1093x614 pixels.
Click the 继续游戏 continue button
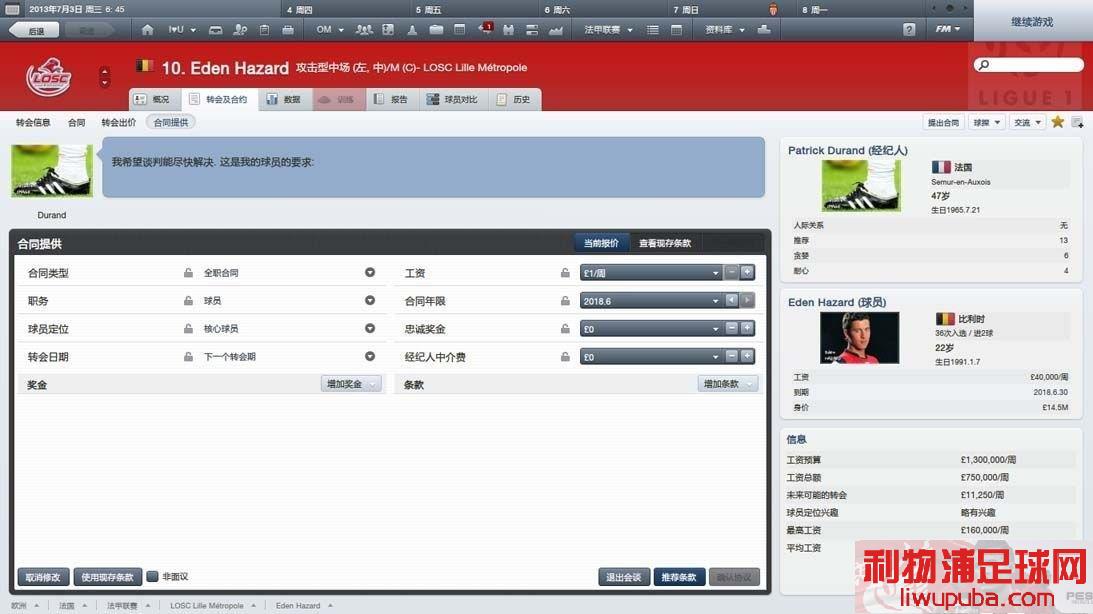1032,22
